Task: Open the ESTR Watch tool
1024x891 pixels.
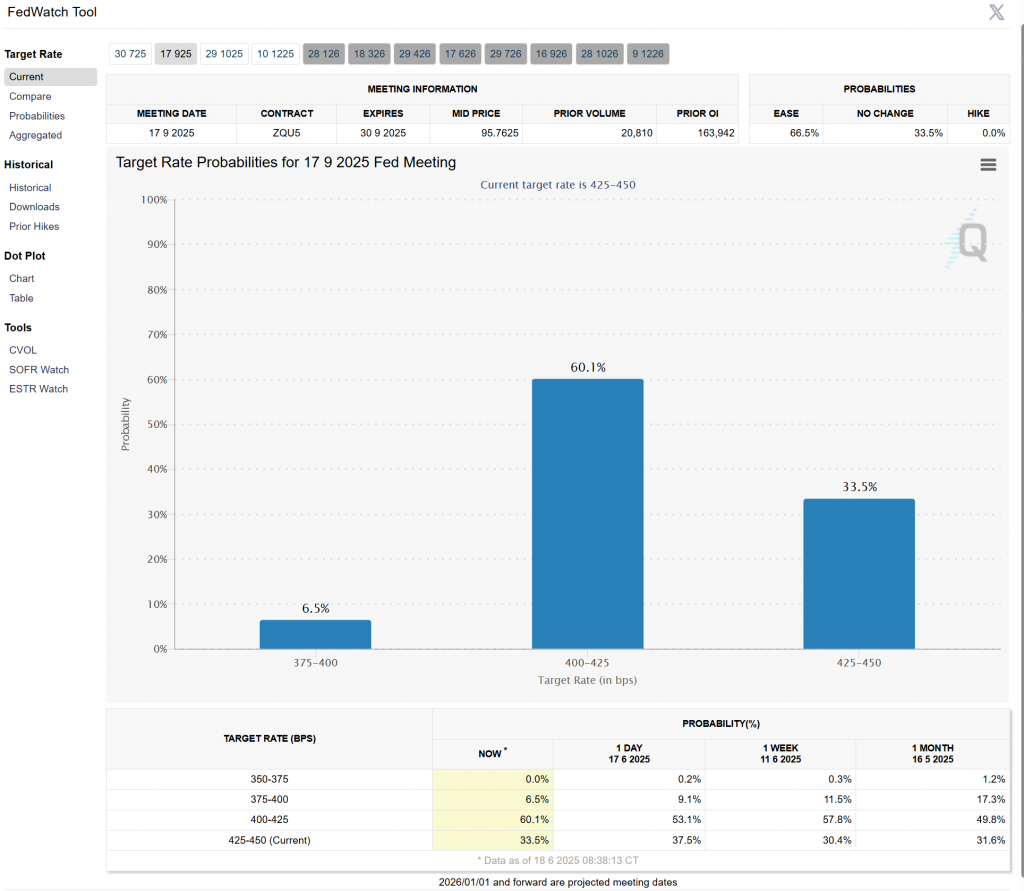Action: (x=38, y=389)
